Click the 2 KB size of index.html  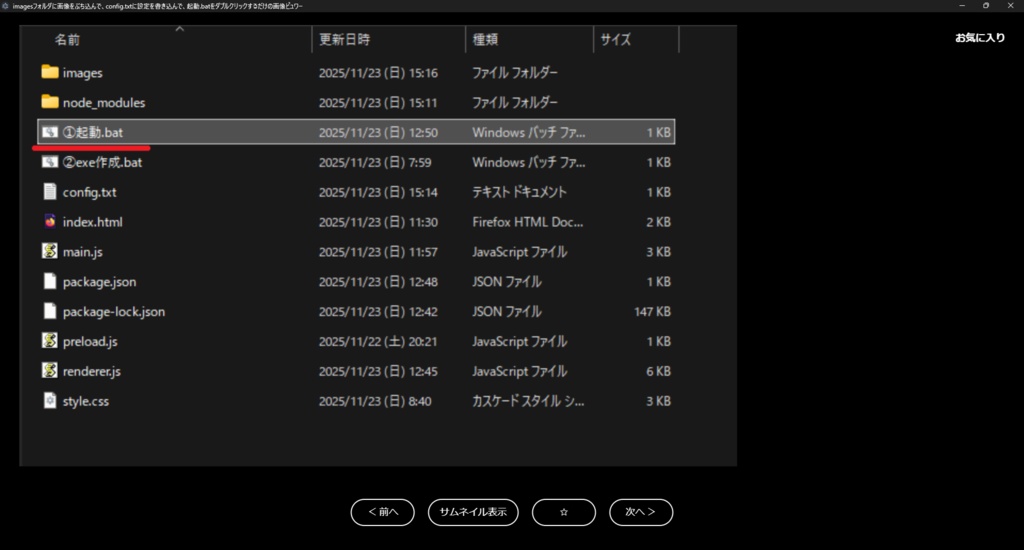point(658,222)
